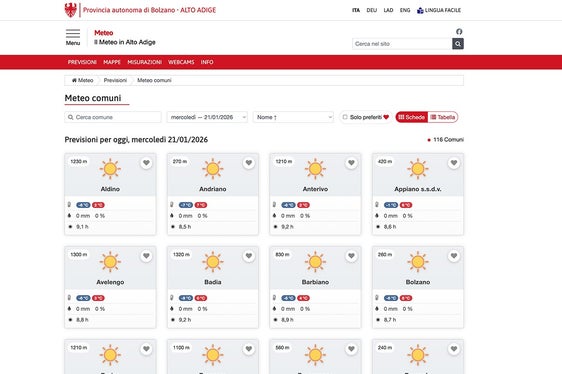The height and width of the screenshot is (374, 562).
Task: Open the date dropdown mercoledì 21/01/2026
Action: point(207,117)
